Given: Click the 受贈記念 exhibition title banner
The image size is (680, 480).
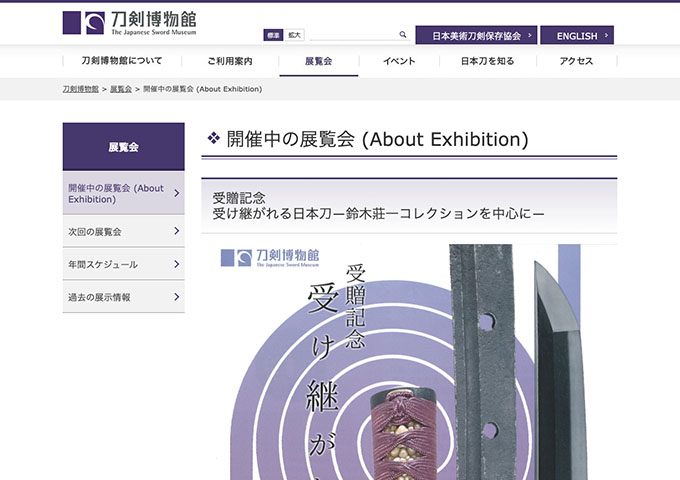Looking at the screenshot, I should [409, 206].
